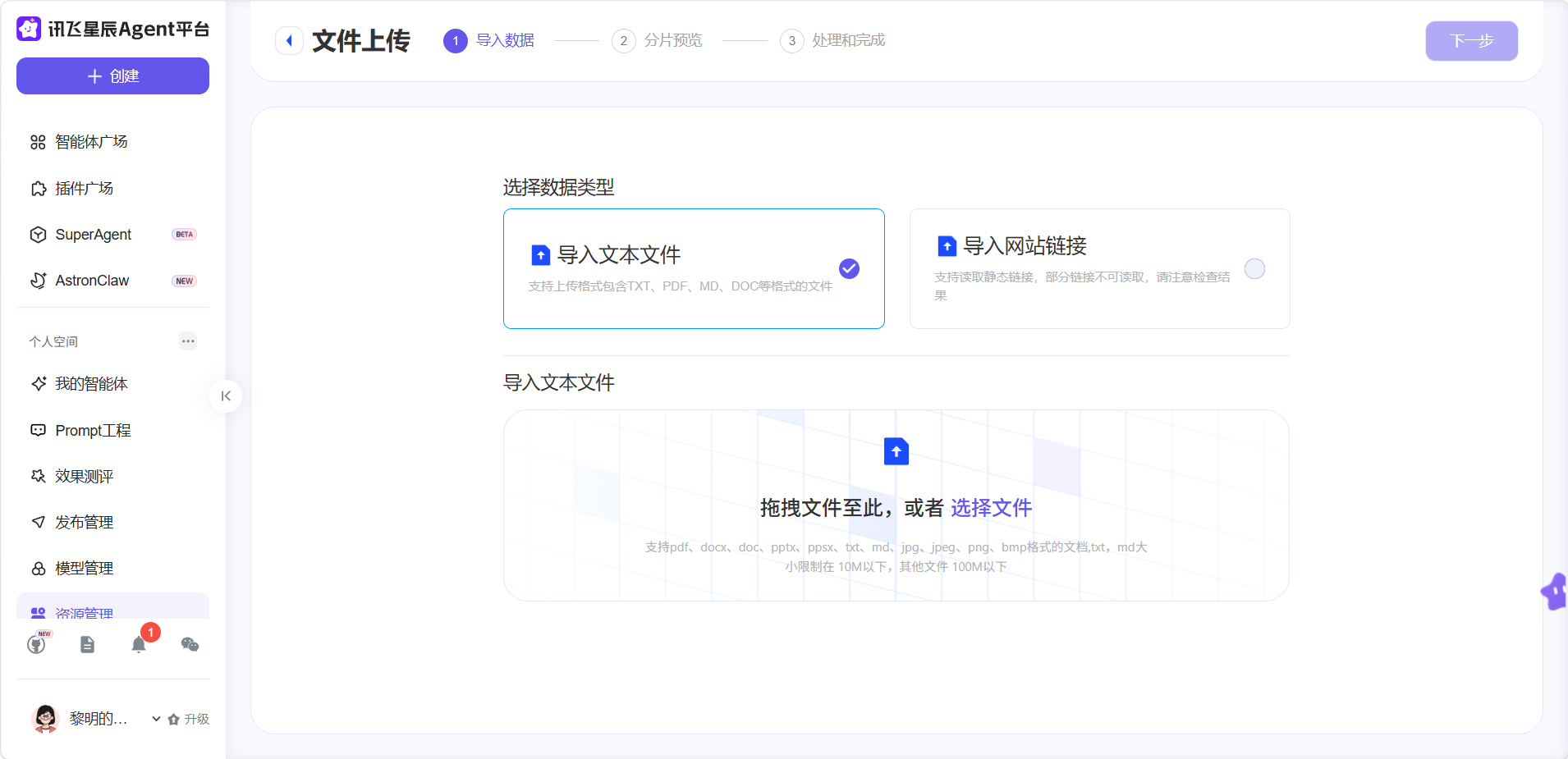Click the 创建 create button

click(112, 75)
